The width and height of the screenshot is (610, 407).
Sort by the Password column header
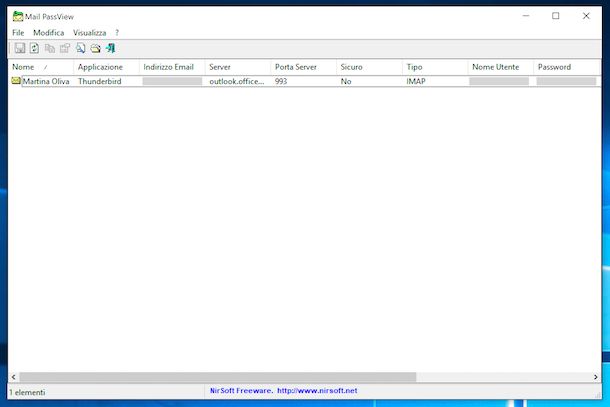567,67
